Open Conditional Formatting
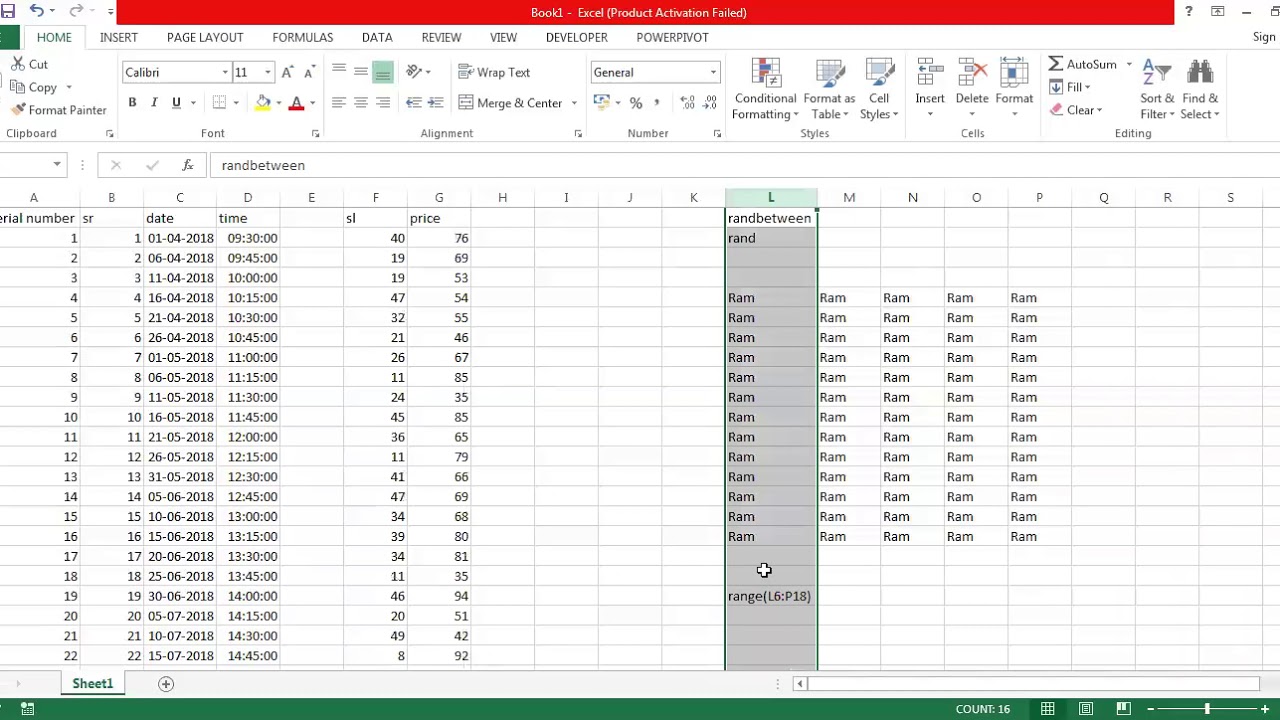This screenshot has height=720, width=1280. [x=765, y=90]
